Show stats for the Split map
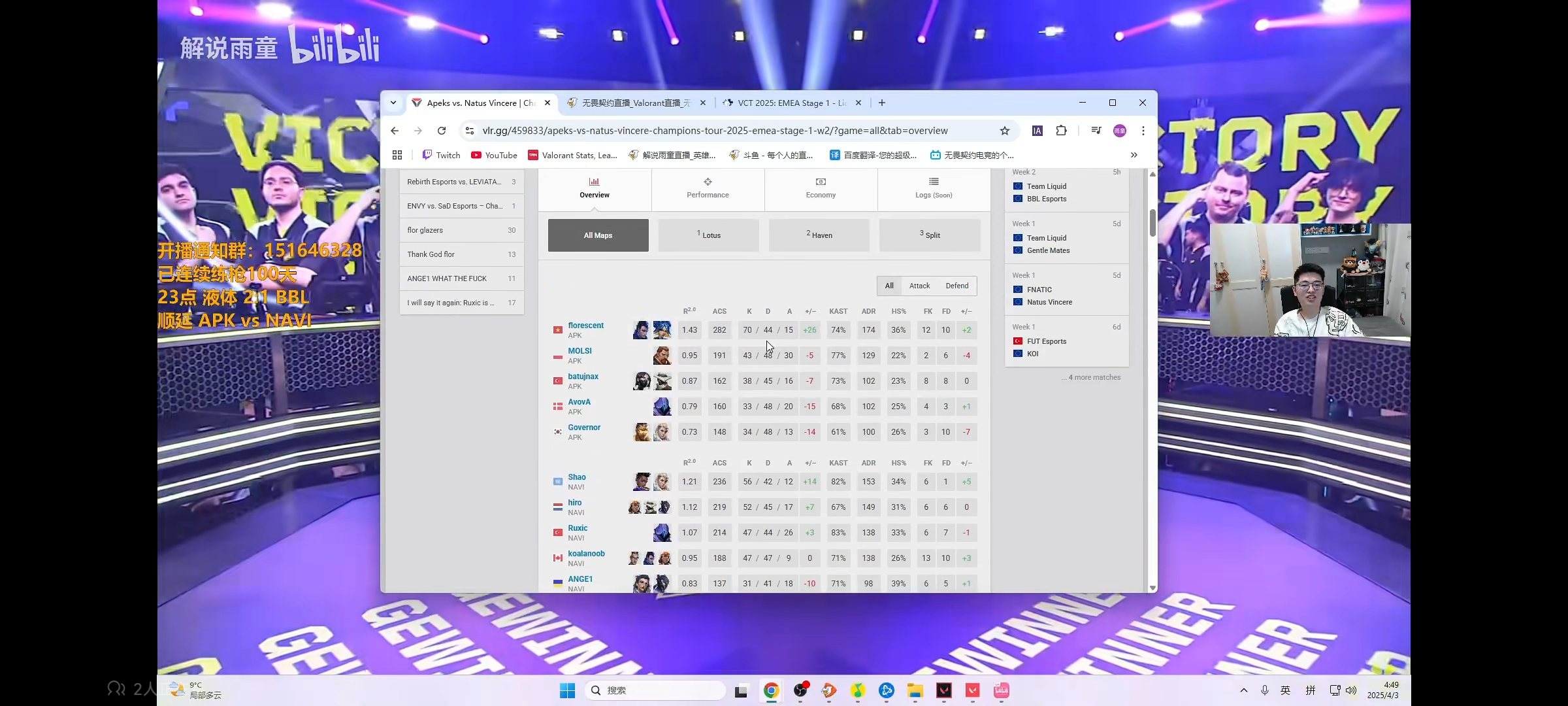The width and height of the screenshot is (1568, 706). pos(930,235)
